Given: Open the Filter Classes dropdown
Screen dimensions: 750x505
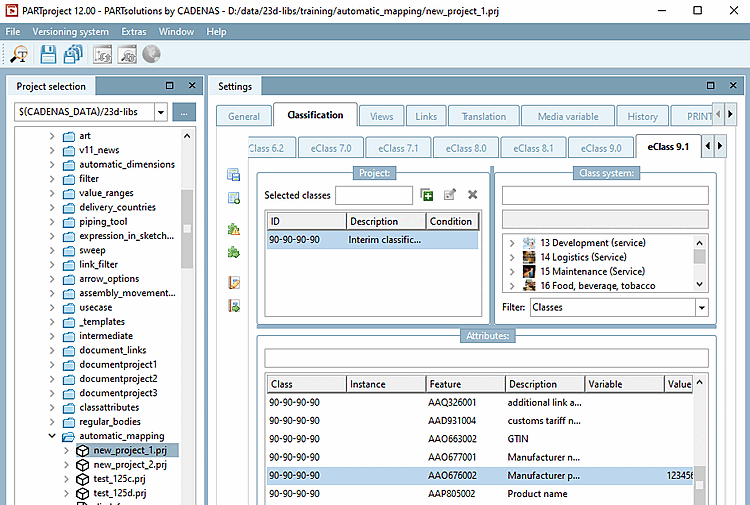Looking at the screenshot, I should pyautogui.click(x=700, y=308).
